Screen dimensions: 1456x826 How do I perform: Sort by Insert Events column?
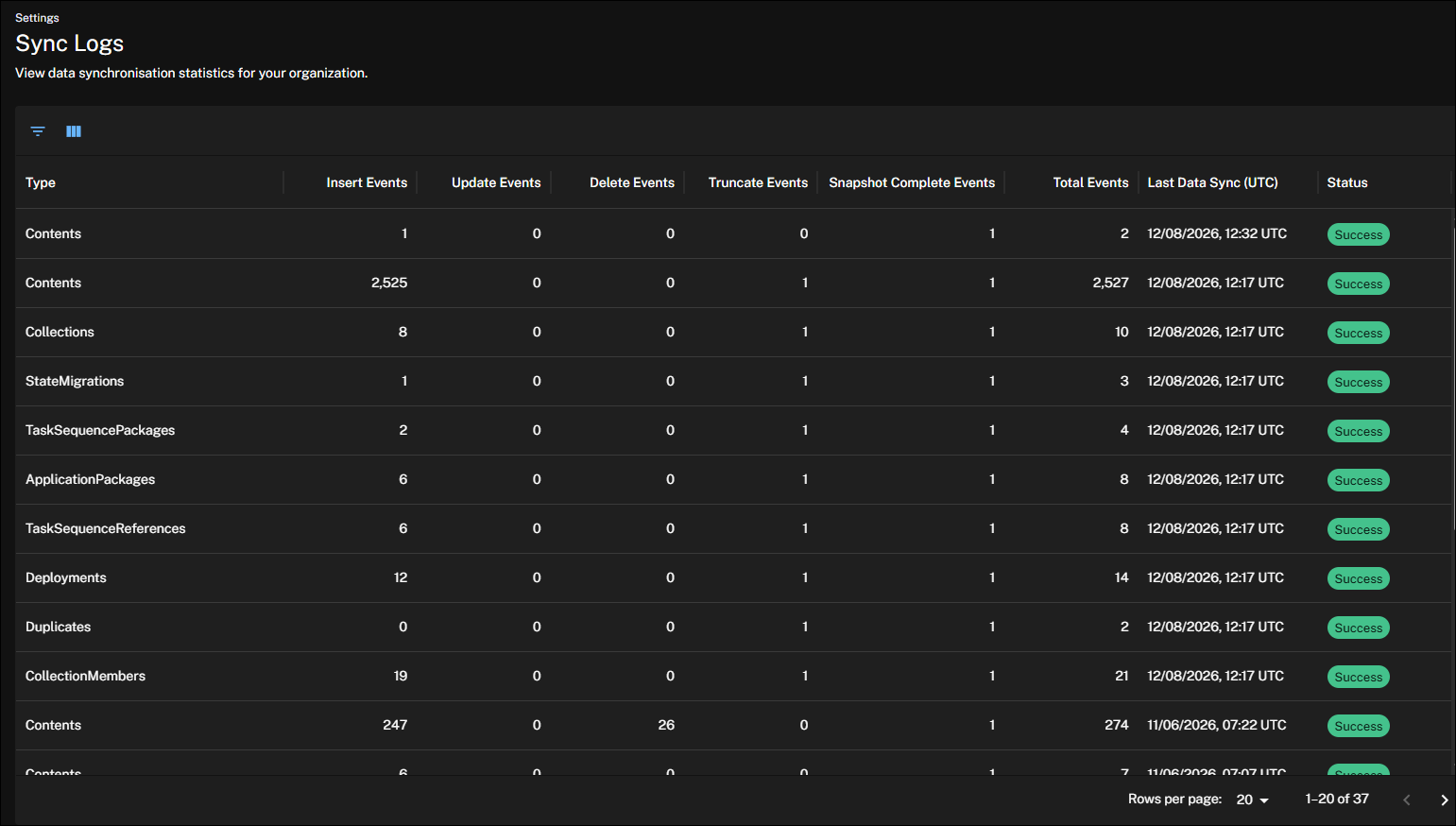[367, 182]
